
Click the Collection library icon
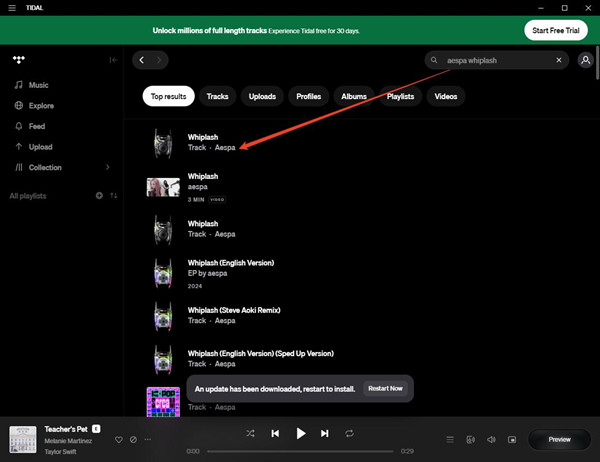pyautogui.click(x=19, y=167)
